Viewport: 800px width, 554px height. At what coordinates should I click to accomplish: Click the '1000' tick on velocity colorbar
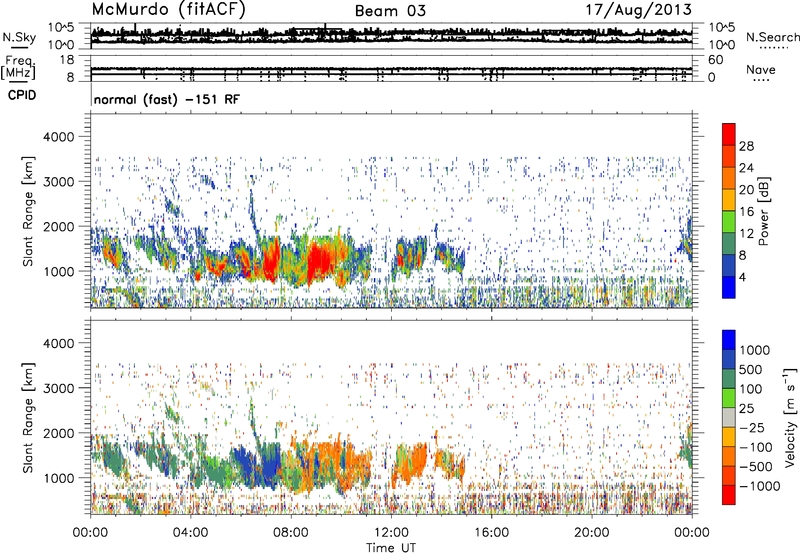tap(755, 350)
